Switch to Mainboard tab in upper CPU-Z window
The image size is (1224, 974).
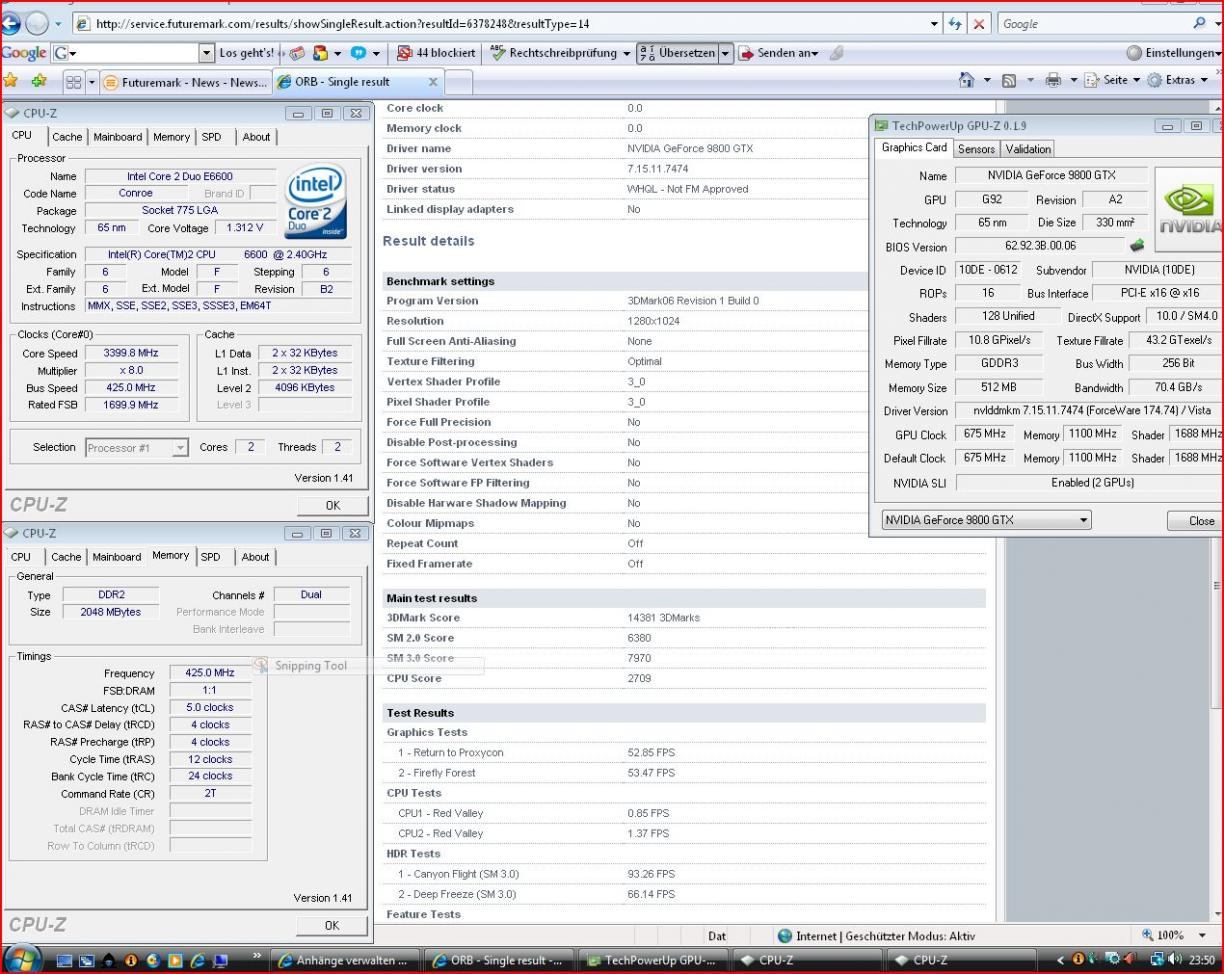click(x=117, y=137)
